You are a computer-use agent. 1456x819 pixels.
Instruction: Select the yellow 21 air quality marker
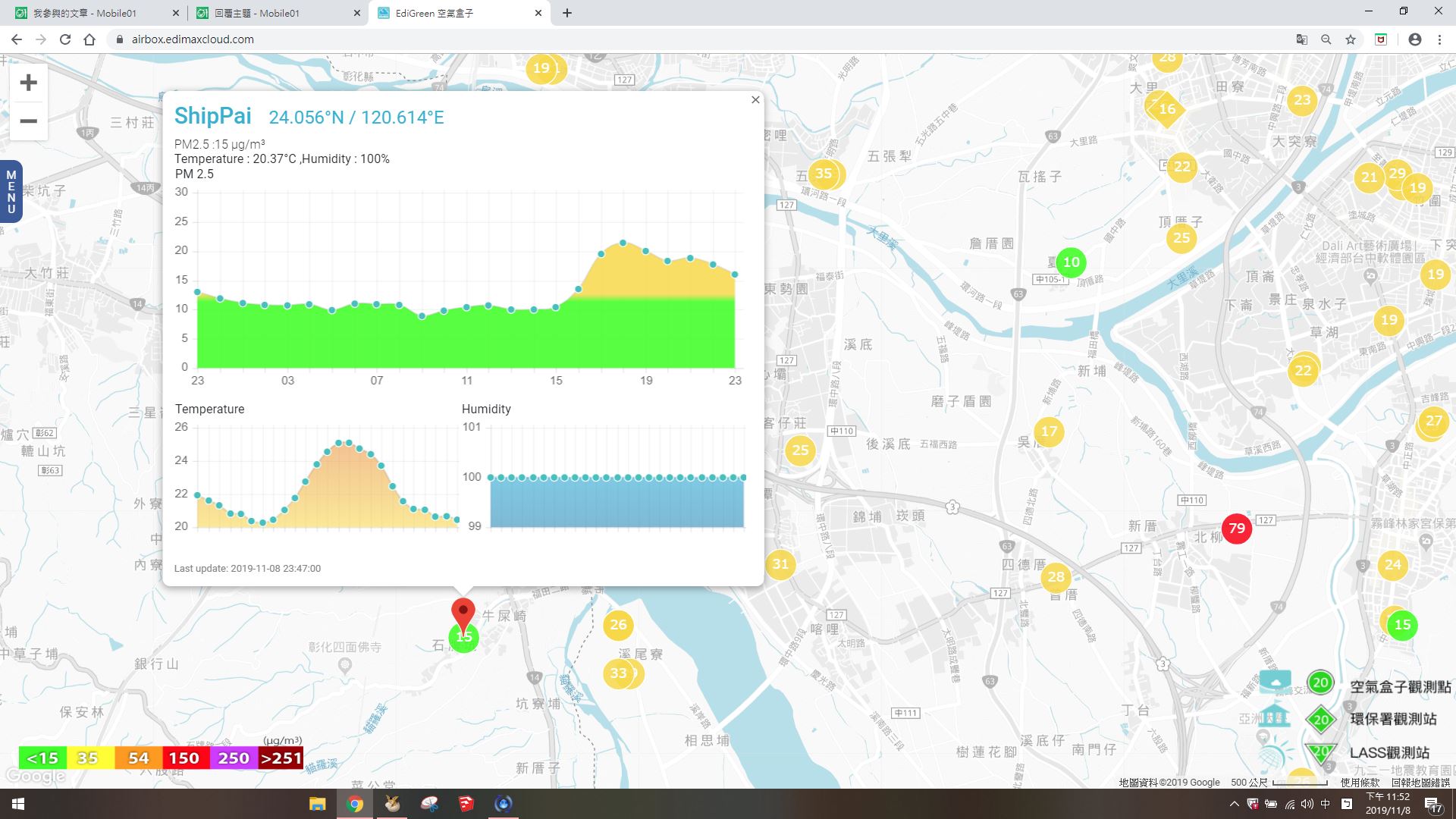pos(1369,177)
